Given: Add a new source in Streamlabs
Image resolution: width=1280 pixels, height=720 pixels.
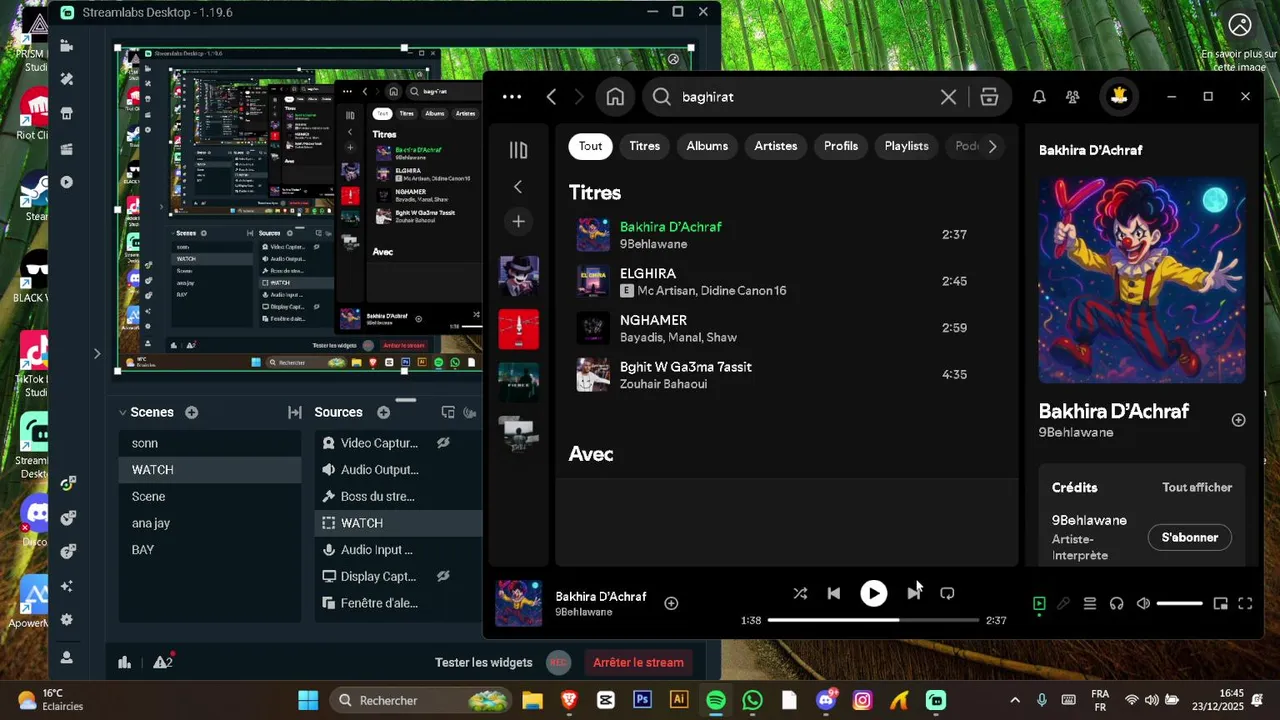Looking at the screenshot, I should (x=383, y=412).
